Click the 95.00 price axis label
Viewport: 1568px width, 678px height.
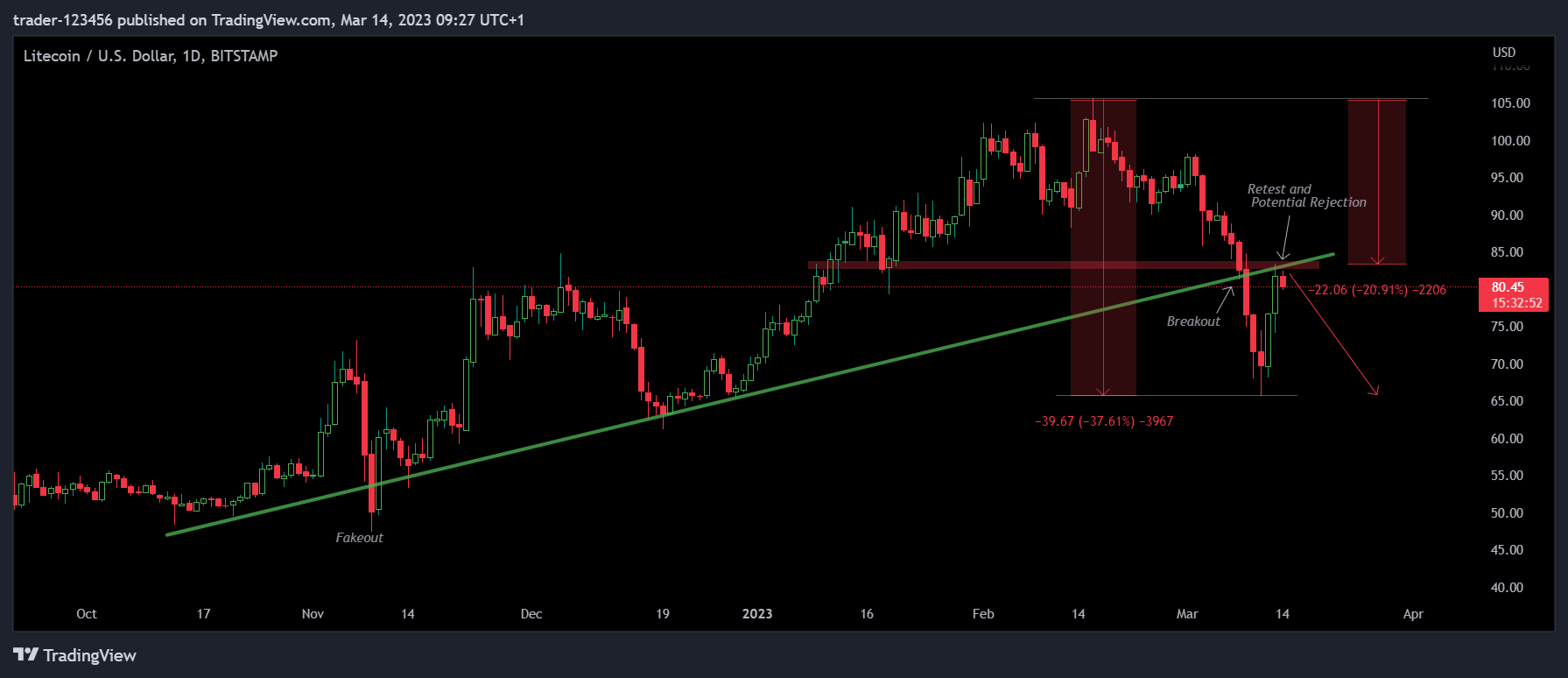click(x=1508, y=178)
